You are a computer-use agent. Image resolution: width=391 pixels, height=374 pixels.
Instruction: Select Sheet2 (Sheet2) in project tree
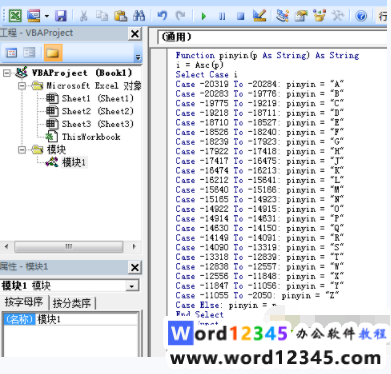pyautogui.click(x=97, y=111)
